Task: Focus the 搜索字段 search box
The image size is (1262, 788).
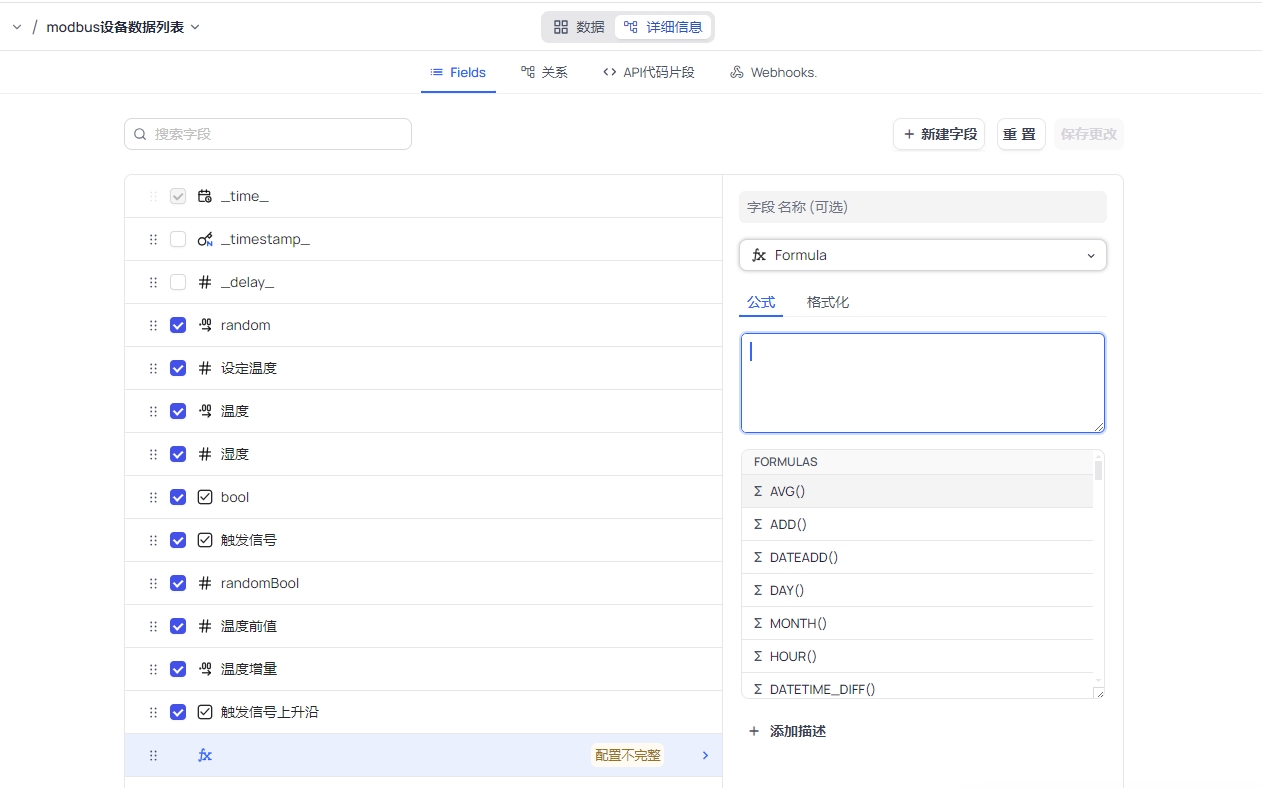Action: (x=268, y=134)
